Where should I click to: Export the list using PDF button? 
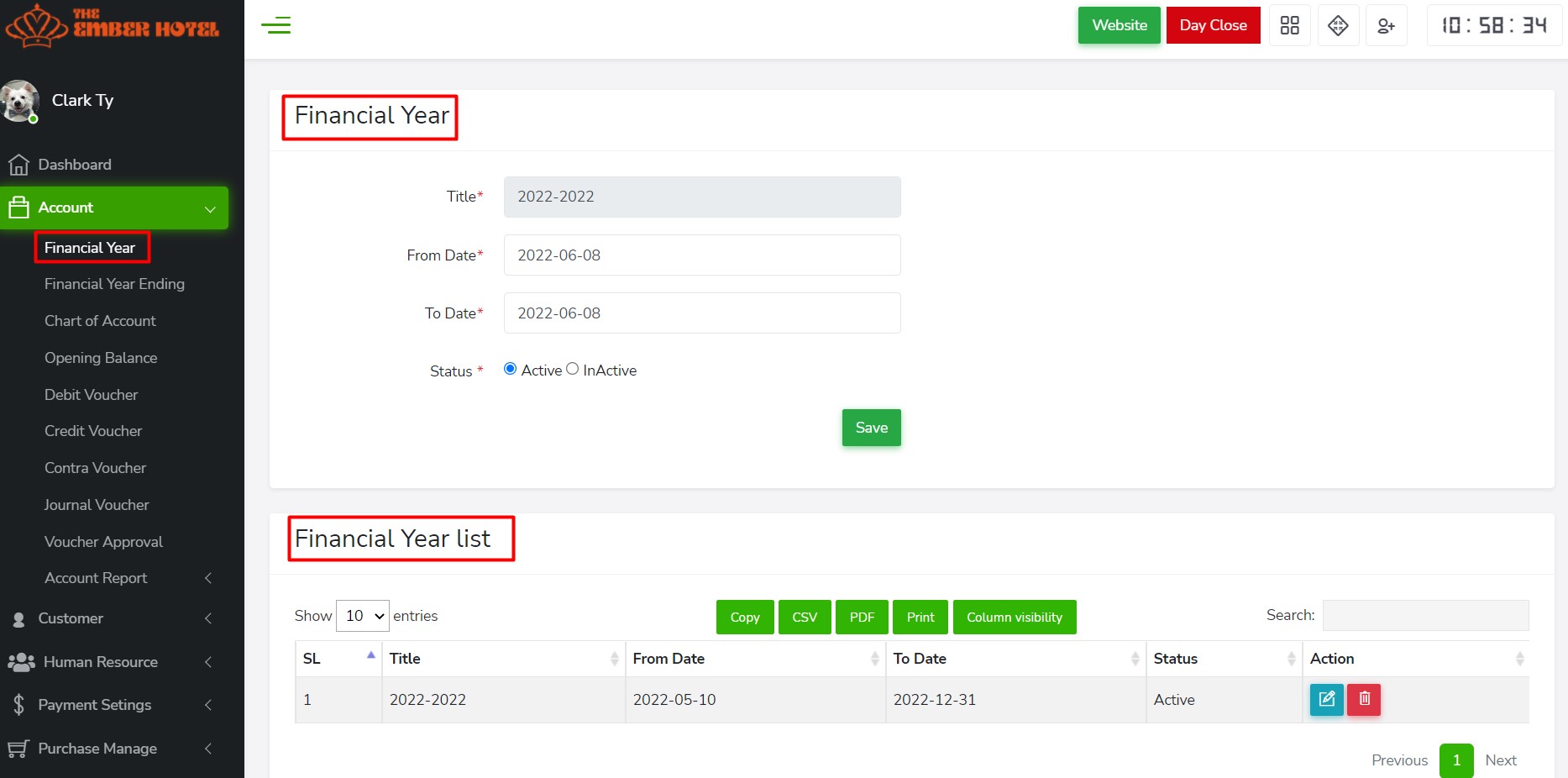862,618
